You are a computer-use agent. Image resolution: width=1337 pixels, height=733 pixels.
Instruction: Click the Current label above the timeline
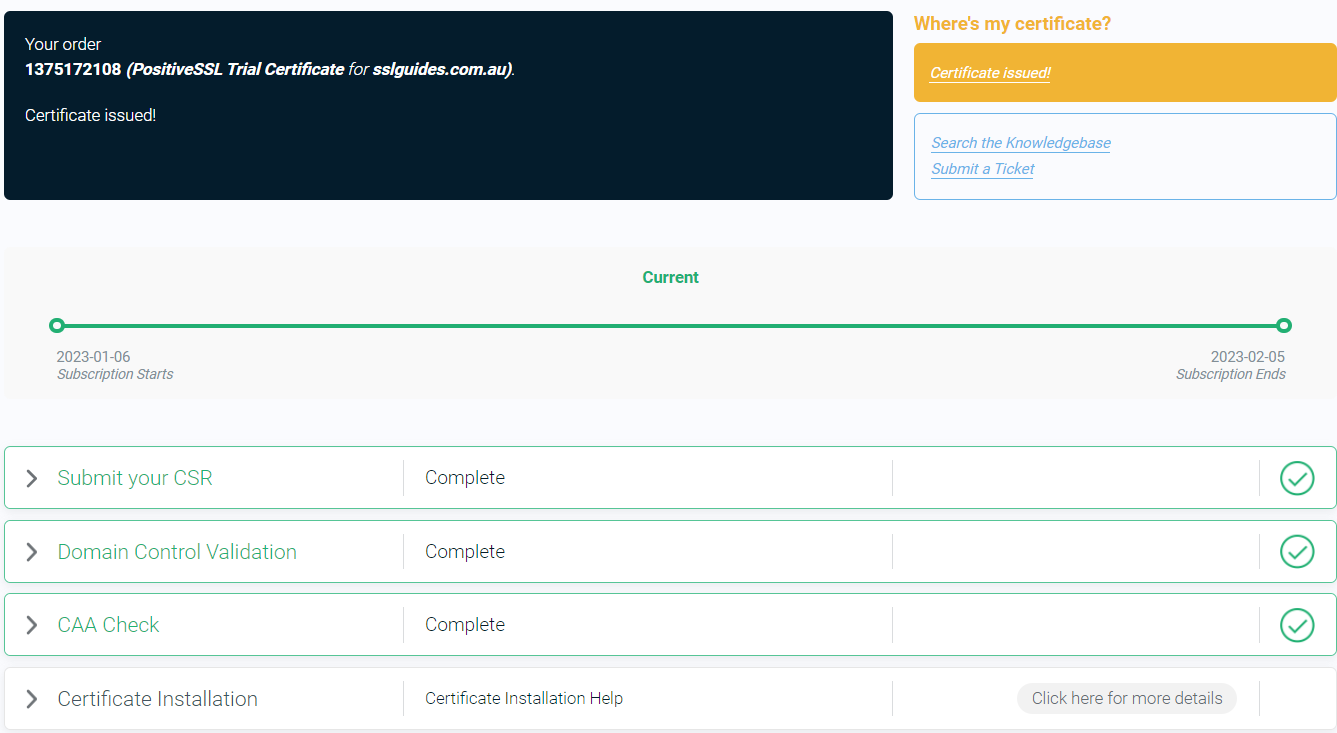(670, 277)
